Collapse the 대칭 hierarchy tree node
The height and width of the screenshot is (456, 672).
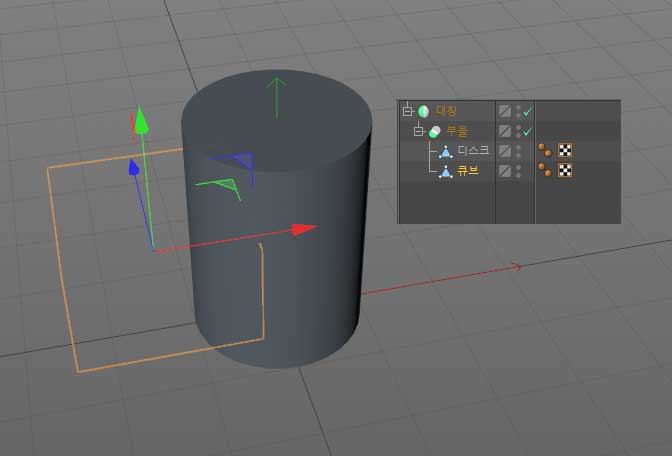pyautogui.click(x=407, y=111)
